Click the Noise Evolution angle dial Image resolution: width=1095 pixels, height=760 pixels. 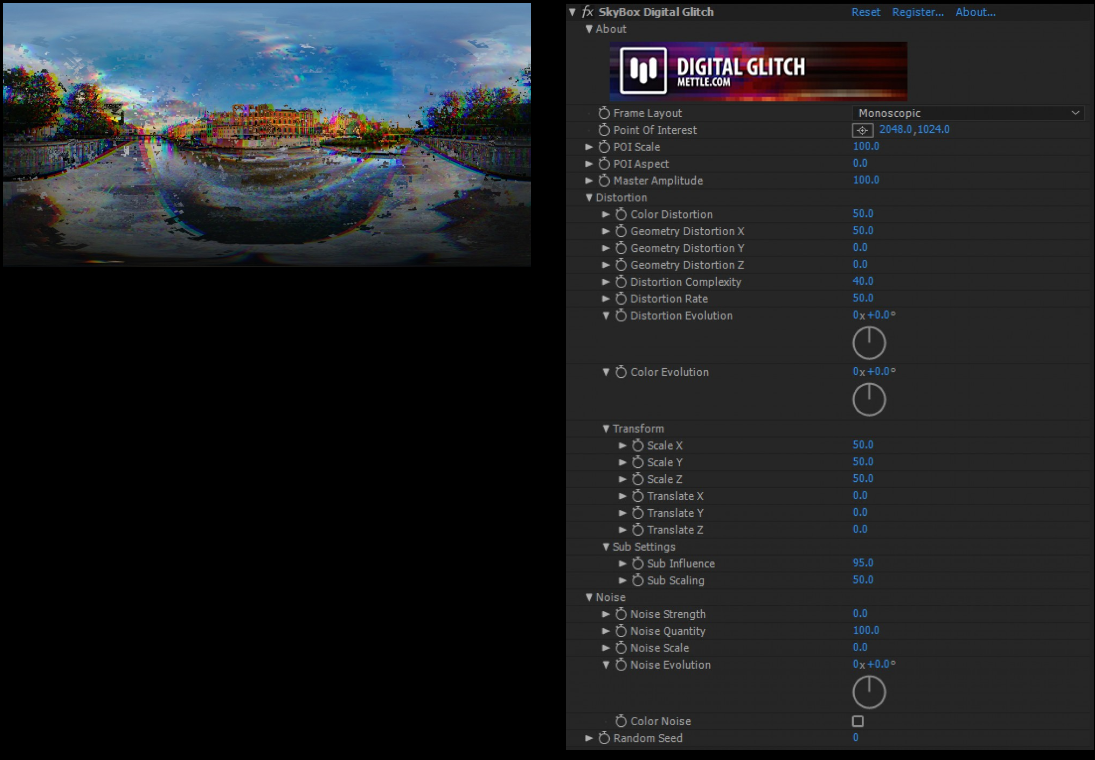coord(869,692)
